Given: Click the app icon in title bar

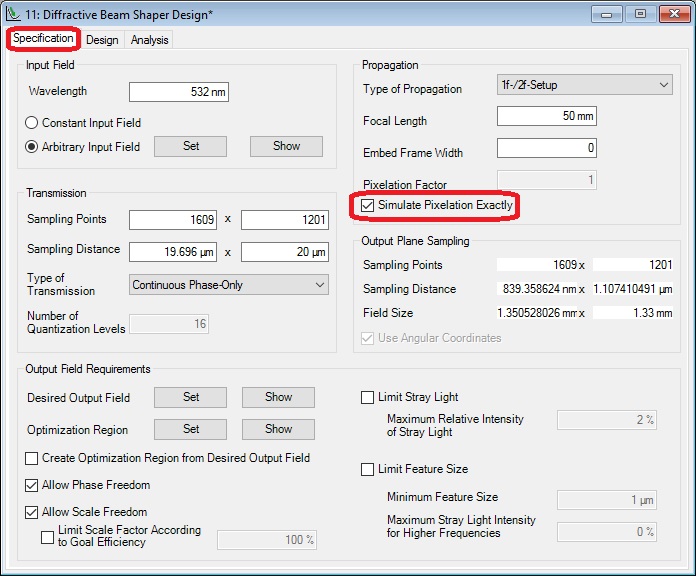Looking at the screenshot, I should tap(14, 14).
